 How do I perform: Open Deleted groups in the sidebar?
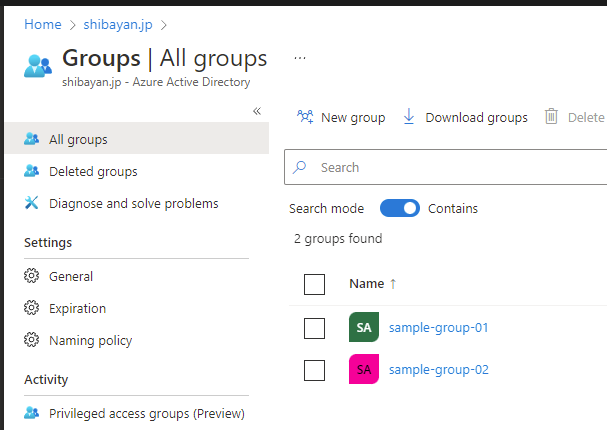pyautogui.click(x=93, y=171)
